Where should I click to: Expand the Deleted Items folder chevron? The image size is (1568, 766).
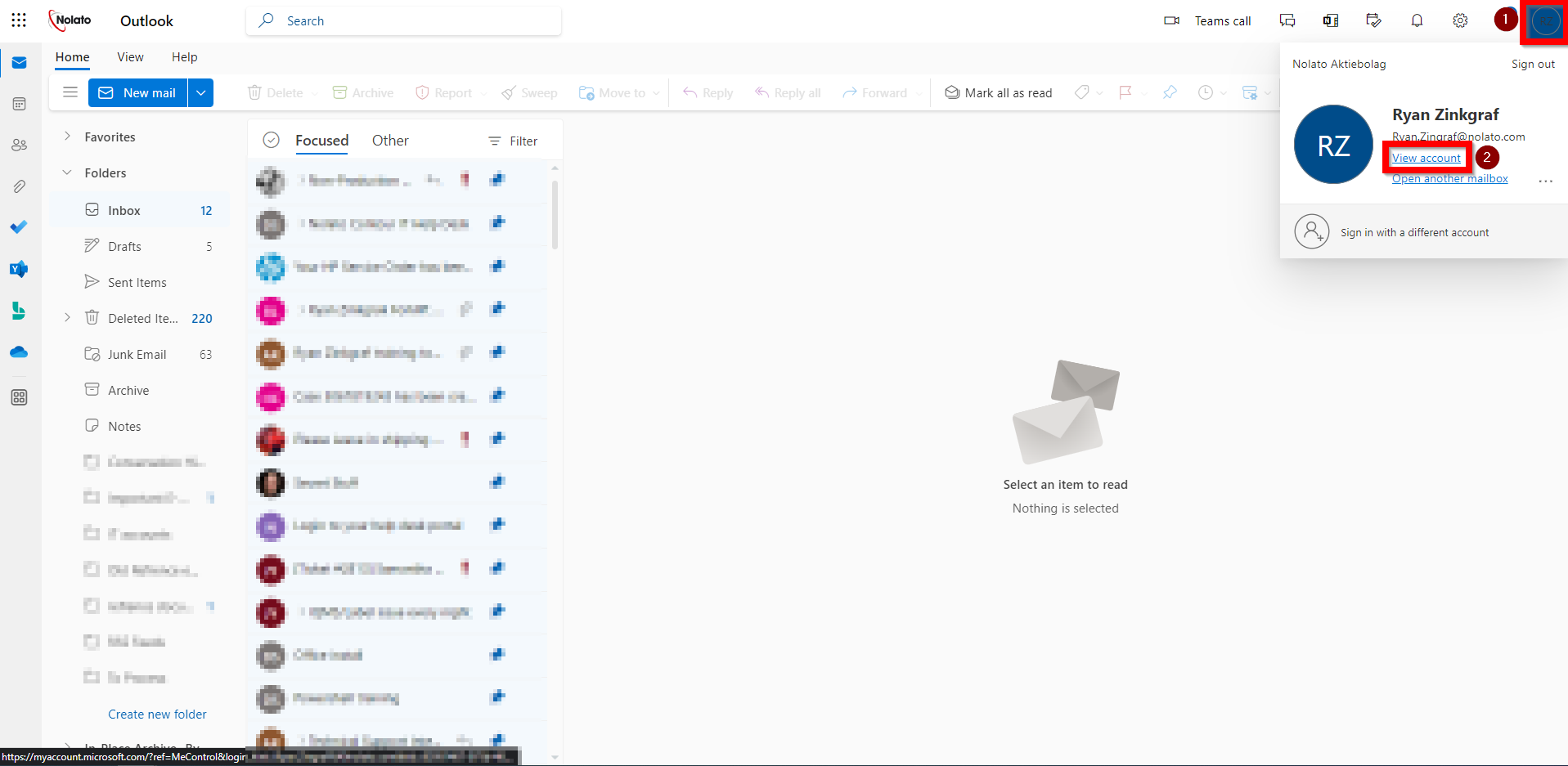point(67,318)
